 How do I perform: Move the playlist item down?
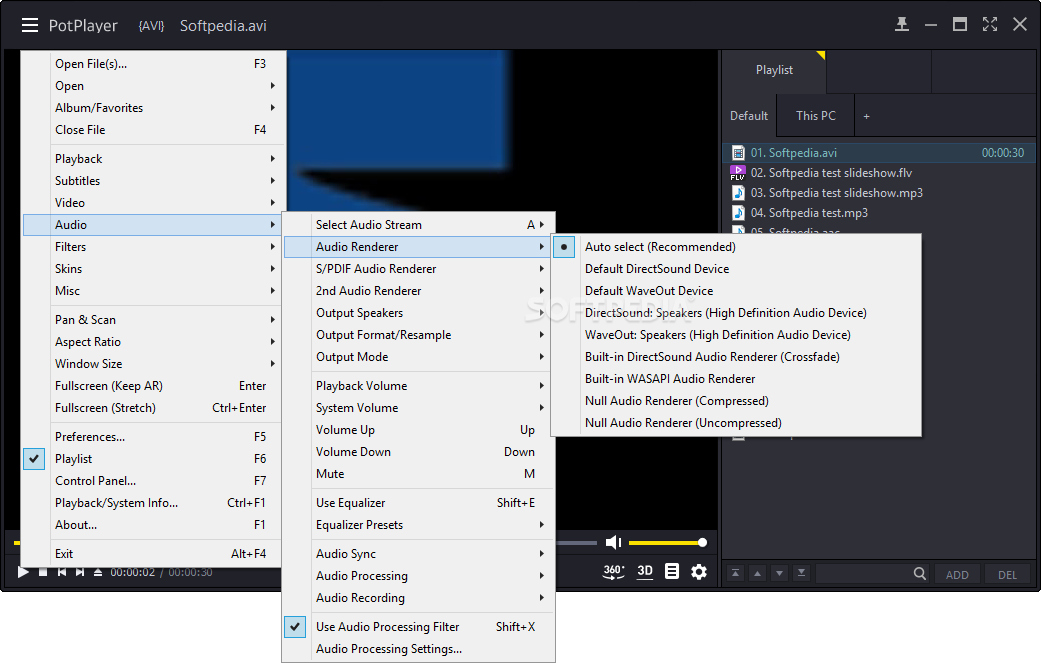(779, 573)
